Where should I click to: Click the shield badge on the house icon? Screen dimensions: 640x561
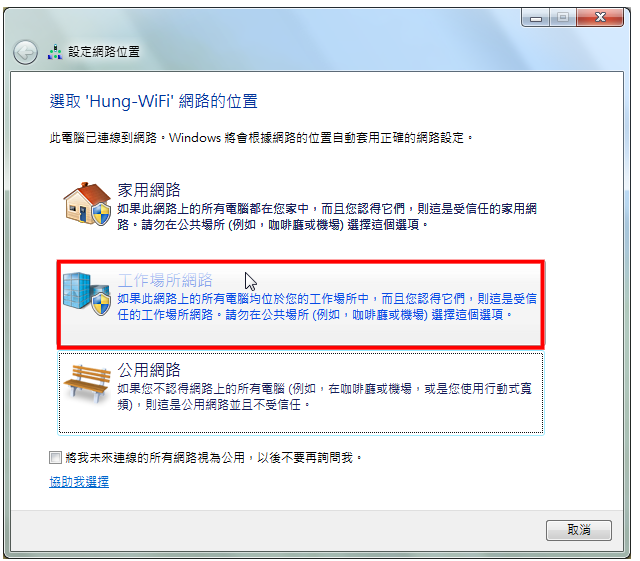point(101,214)
